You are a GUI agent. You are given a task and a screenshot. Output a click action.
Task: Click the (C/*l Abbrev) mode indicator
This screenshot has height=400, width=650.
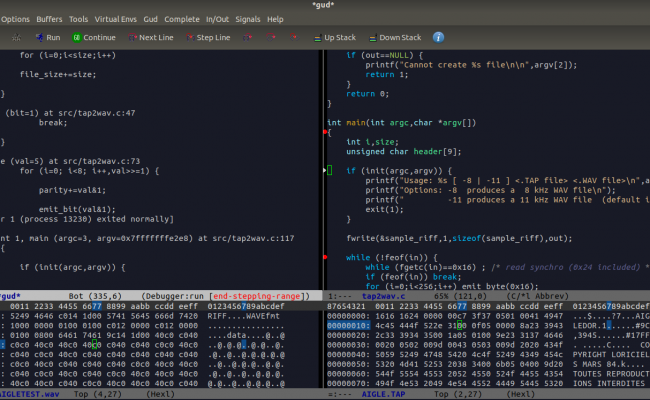tap(538, 296)
